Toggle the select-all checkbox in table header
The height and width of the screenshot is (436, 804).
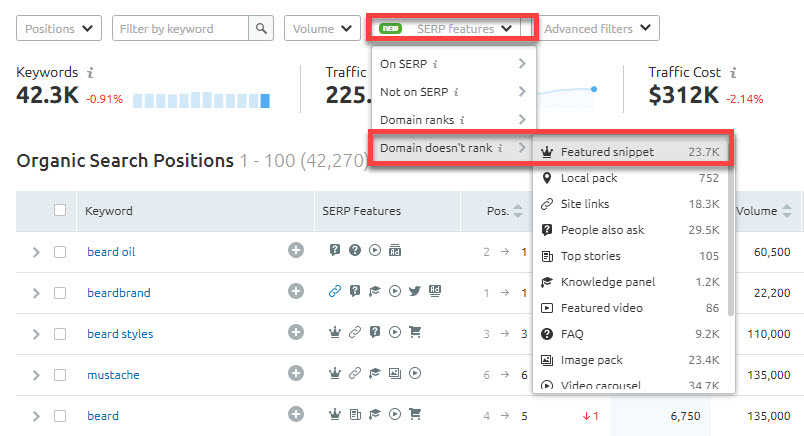[60, 211]
